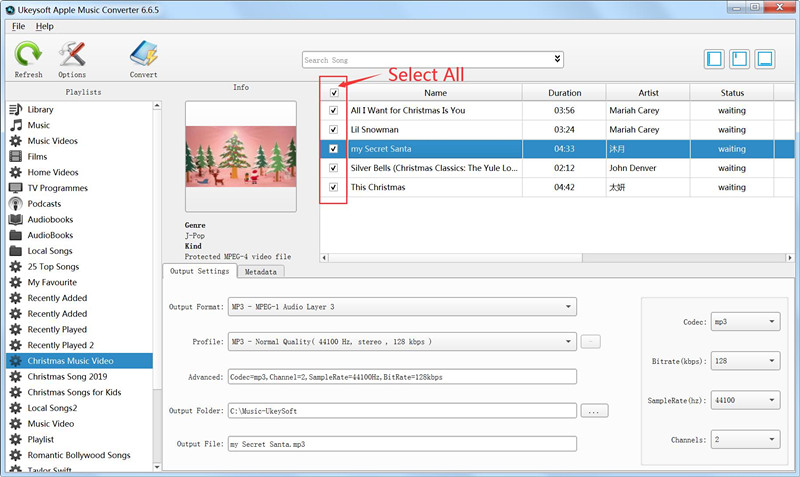Browse for output folder with ... button
This screenshot has height=477, width=800.
(x=594, y=411)
